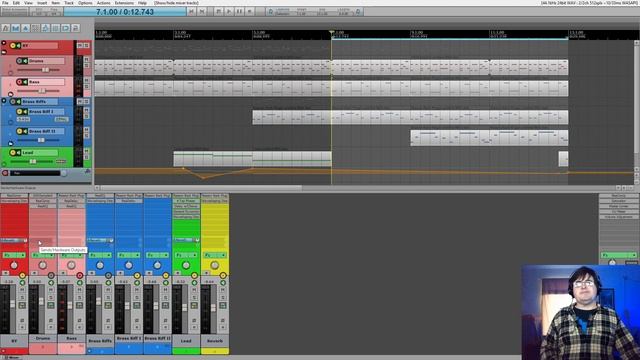Open the Actions menu

tap(104, 3)
